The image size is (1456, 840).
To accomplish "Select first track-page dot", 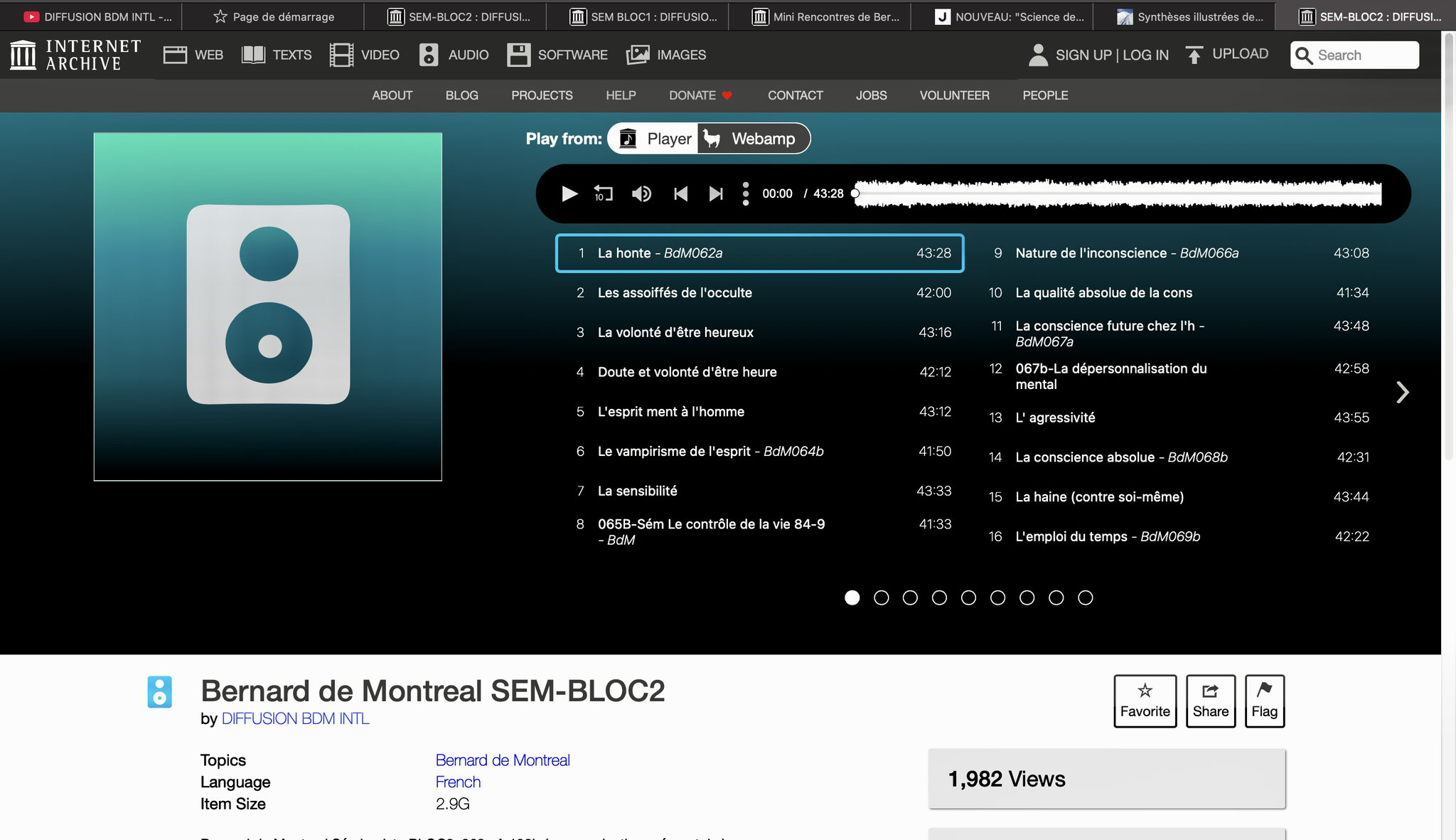I will pyautogui.click(x=852, y=597).
